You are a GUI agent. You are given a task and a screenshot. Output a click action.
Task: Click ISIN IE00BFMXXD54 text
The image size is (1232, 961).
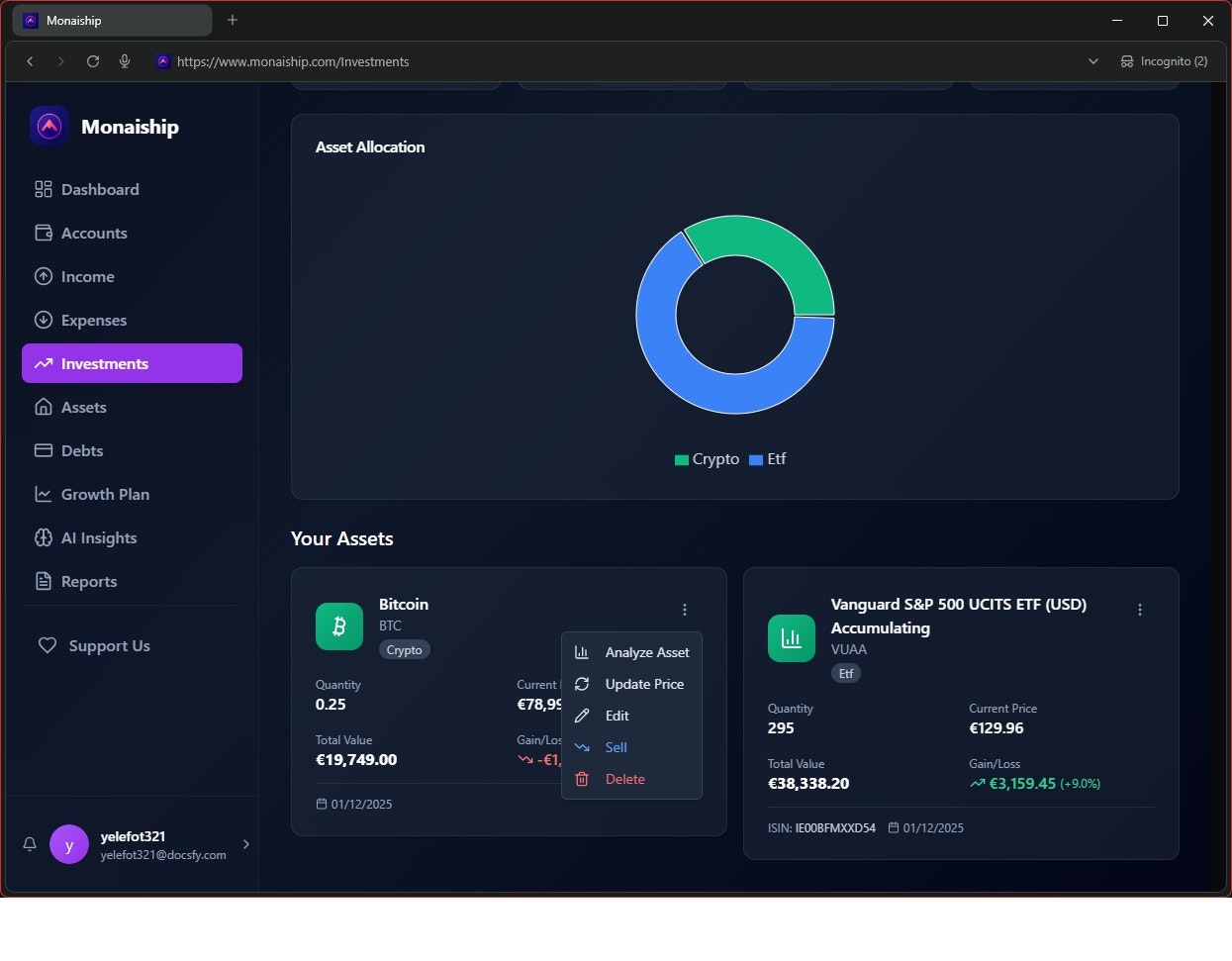[x=821, y=828]
